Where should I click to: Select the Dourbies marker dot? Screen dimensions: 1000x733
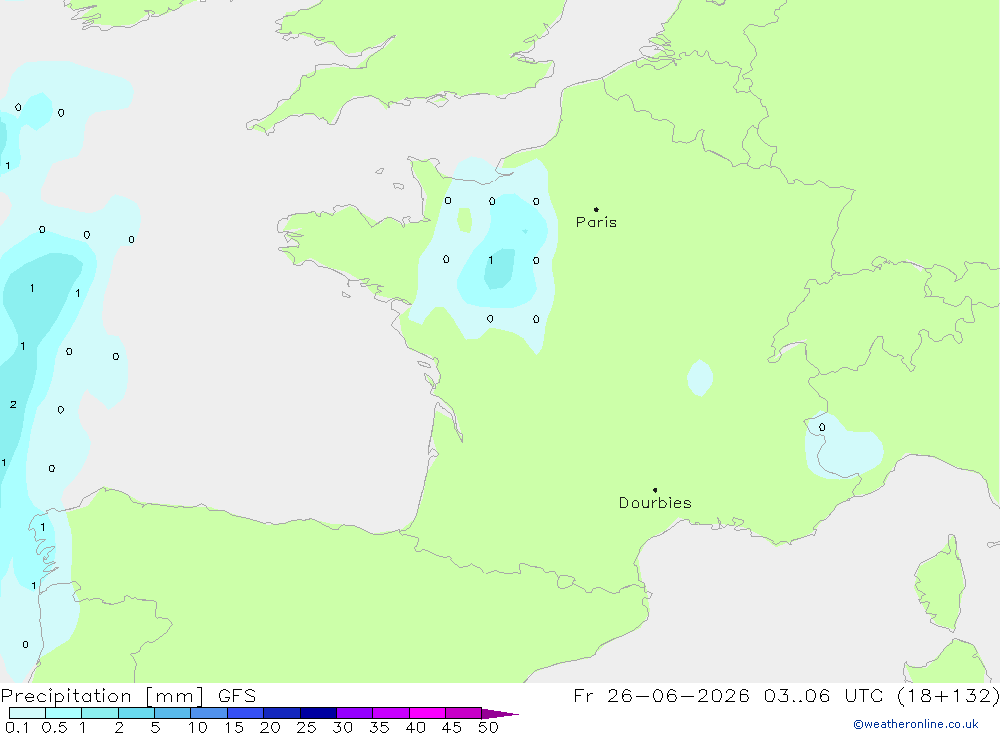click(x=655, y=490)
